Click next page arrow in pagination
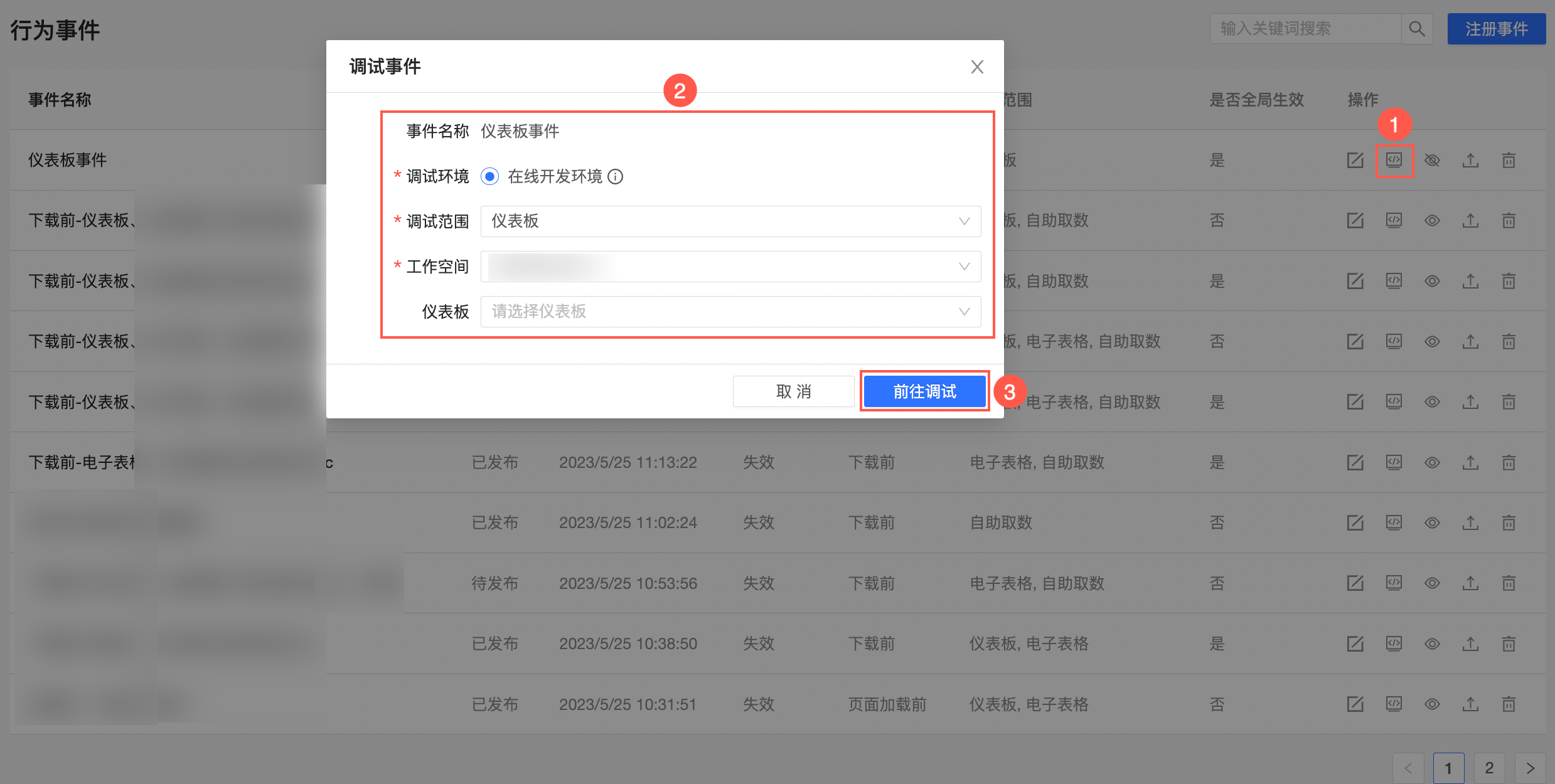 click(x=1530, y=768)
